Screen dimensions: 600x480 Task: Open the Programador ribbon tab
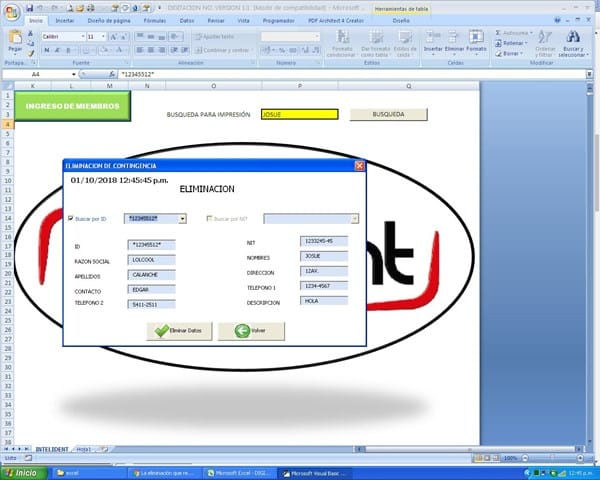(x=279, y=21)
